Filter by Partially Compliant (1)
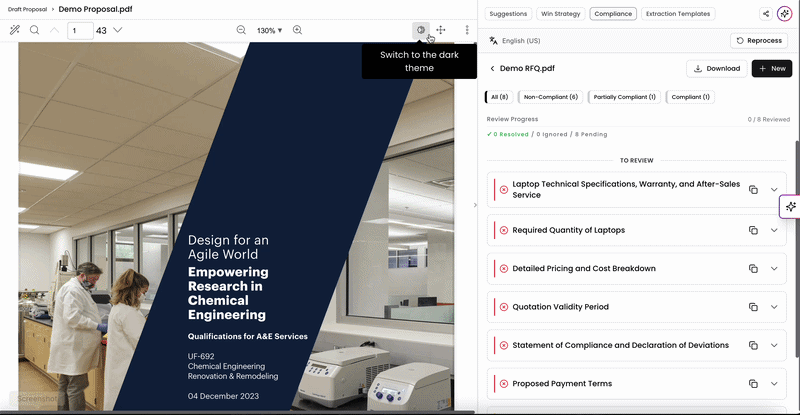 point(624,97)
